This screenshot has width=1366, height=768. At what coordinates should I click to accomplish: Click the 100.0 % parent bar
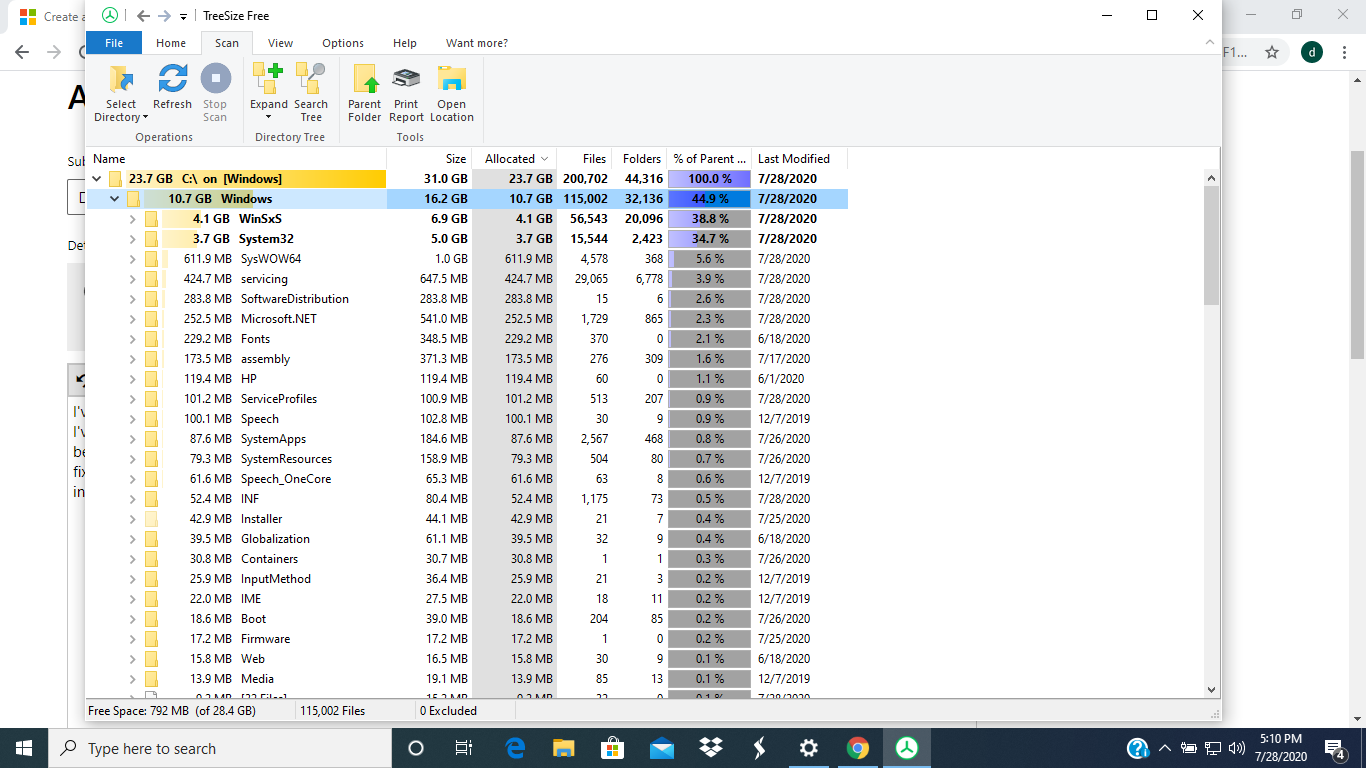(709, 179)
